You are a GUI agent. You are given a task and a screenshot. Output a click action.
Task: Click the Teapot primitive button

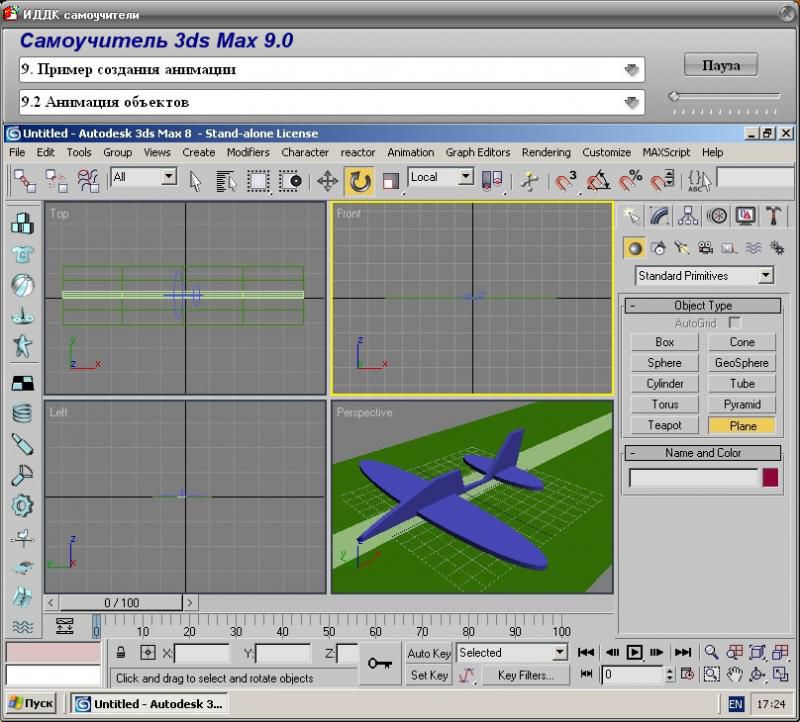click(664, 425)
